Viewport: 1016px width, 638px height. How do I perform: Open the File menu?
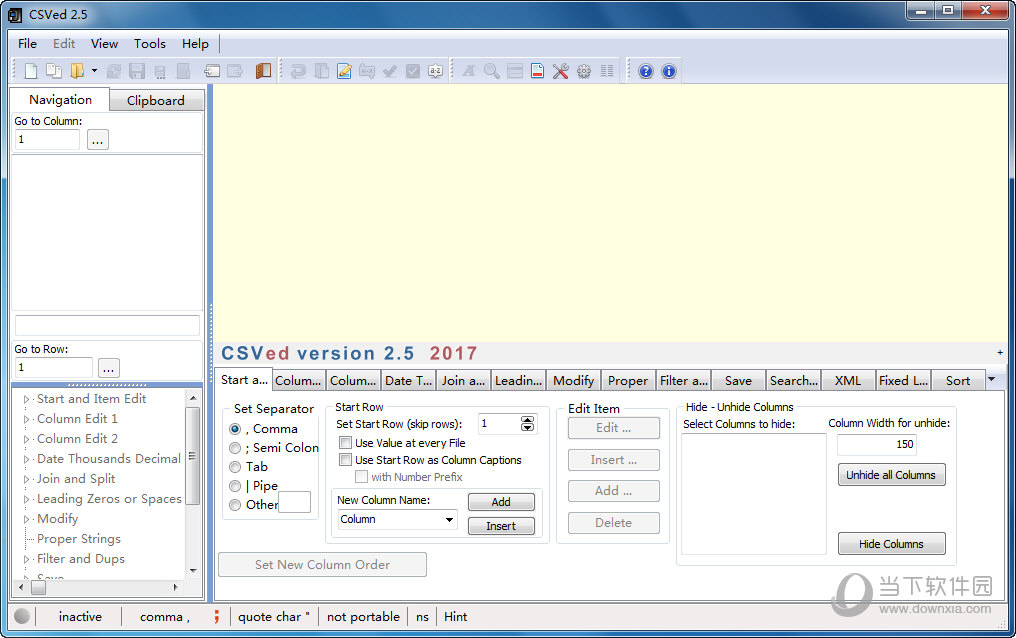point(27,43)
